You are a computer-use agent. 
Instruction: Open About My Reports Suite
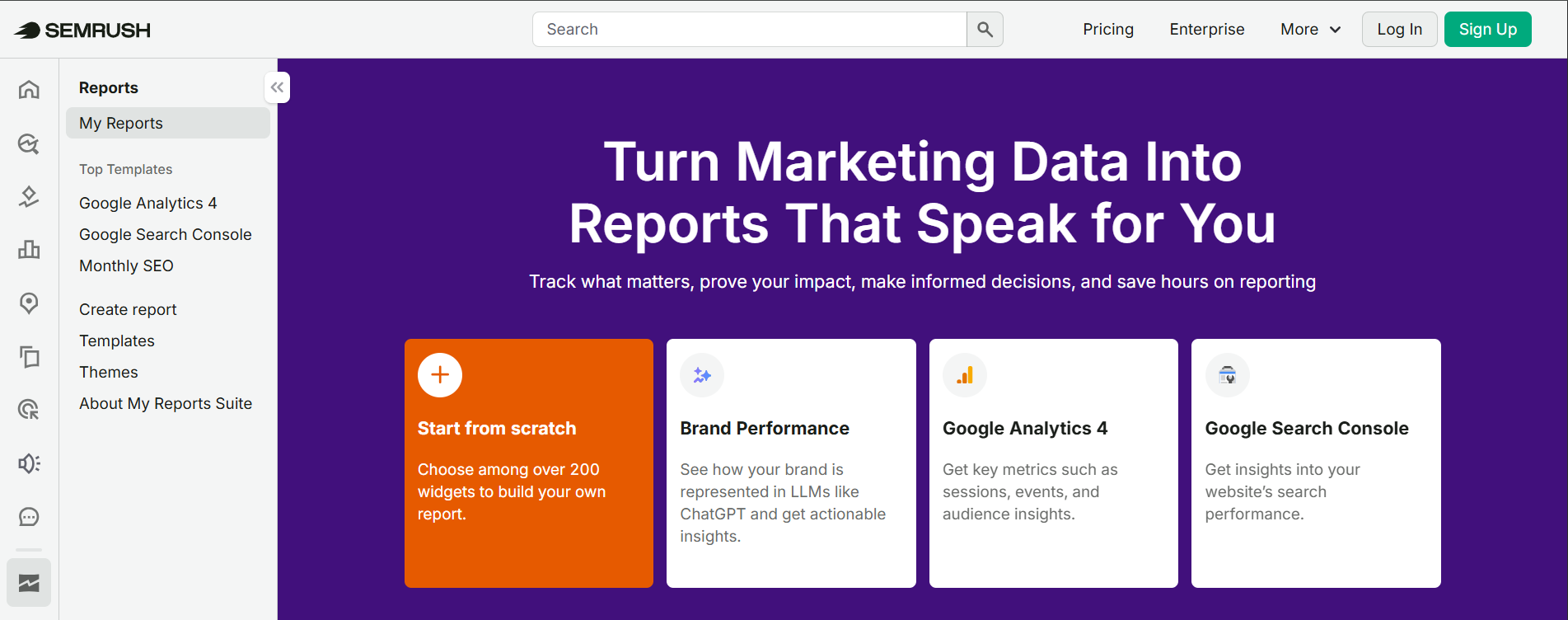tap(166, 403)
